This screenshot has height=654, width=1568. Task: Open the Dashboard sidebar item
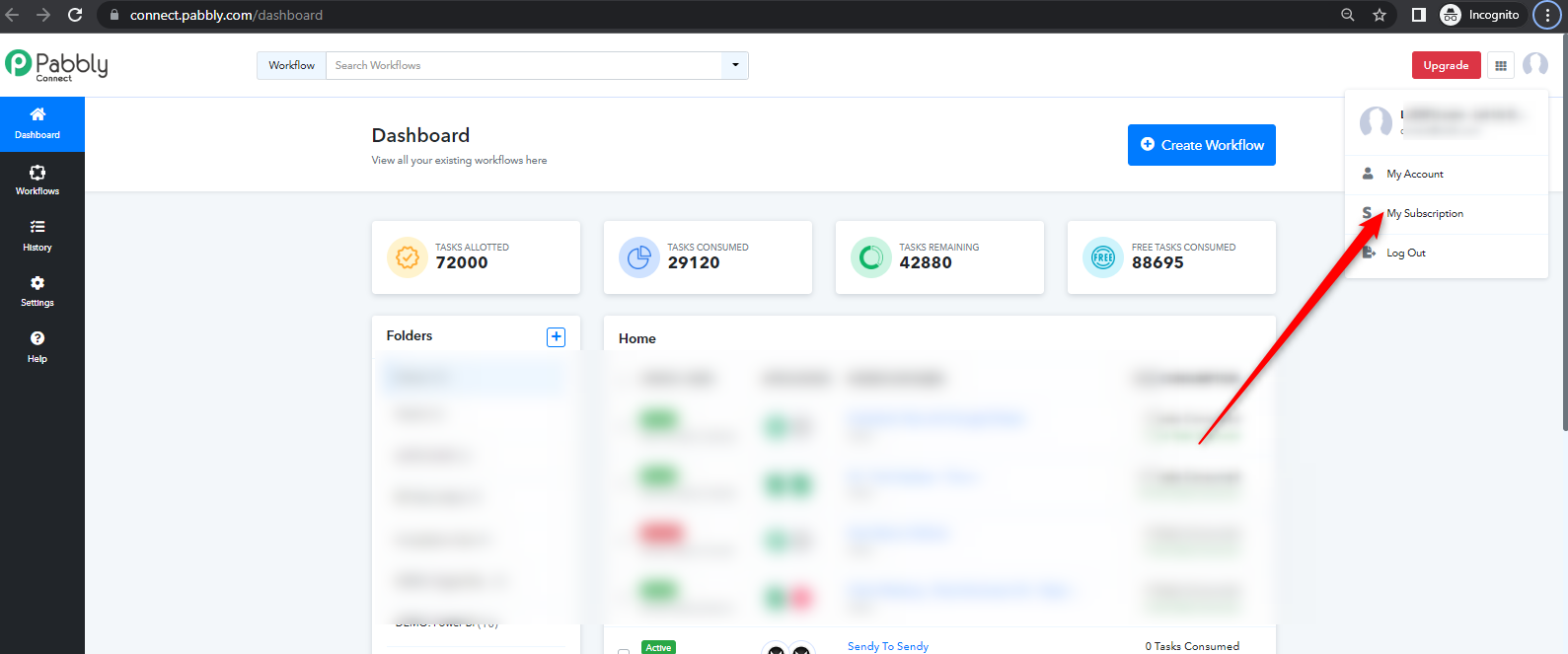pos(37,124)
